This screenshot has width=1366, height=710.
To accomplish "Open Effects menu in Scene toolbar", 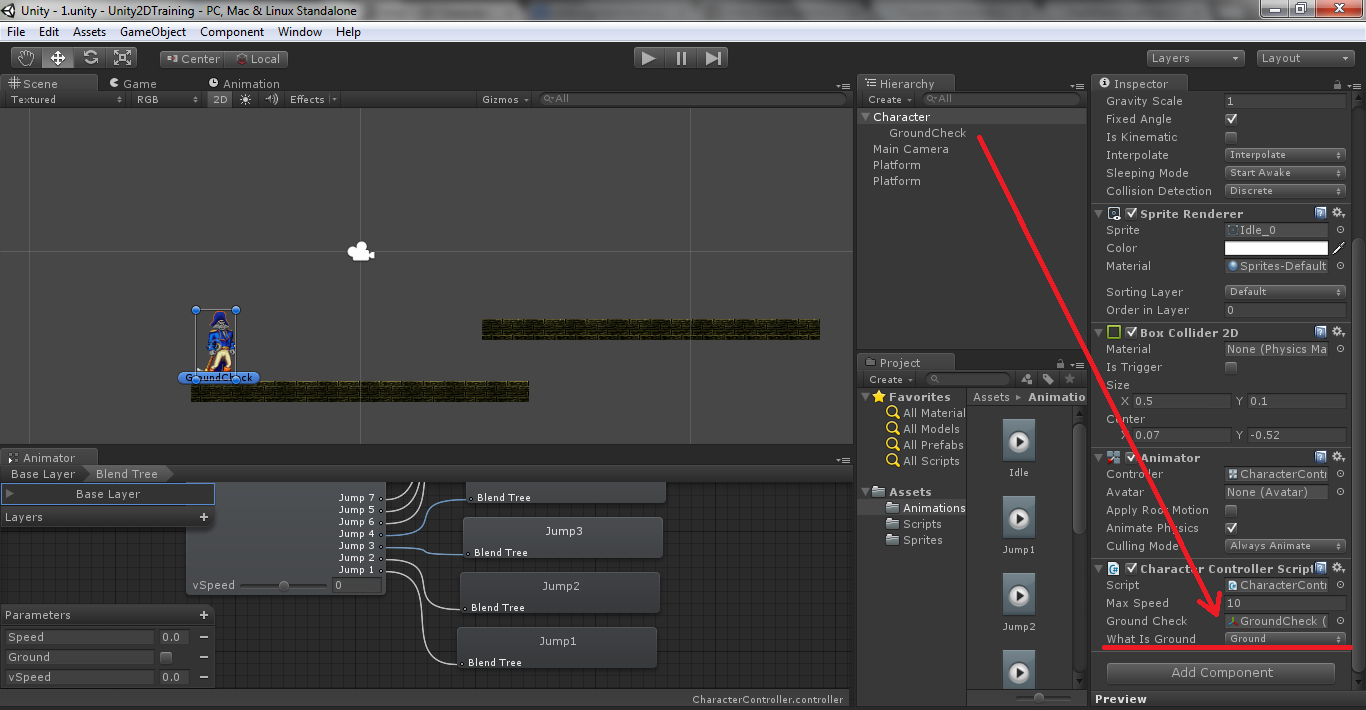I will pos(313,99).
